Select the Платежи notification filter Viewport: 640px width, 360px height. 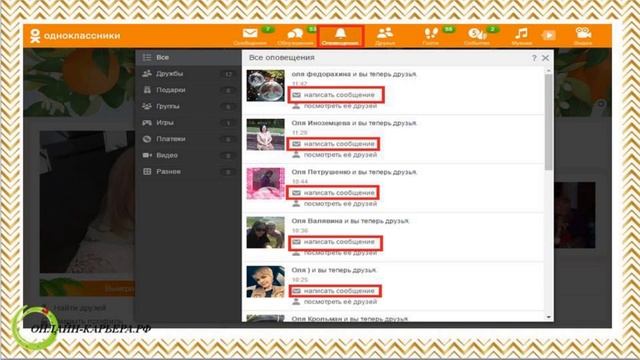click(x=188, y=139)
